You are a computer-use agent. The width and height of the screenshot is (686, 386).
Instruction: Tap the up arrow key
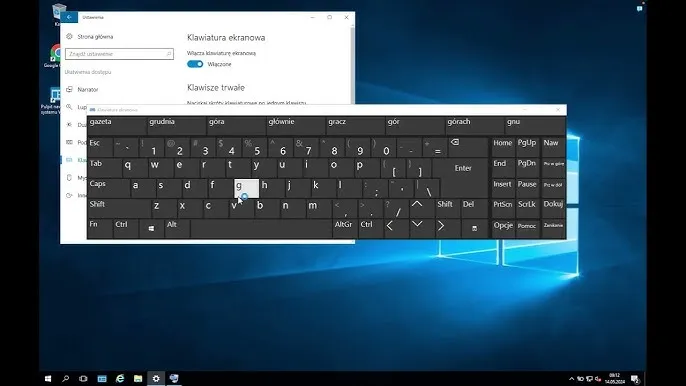[421, 209]
